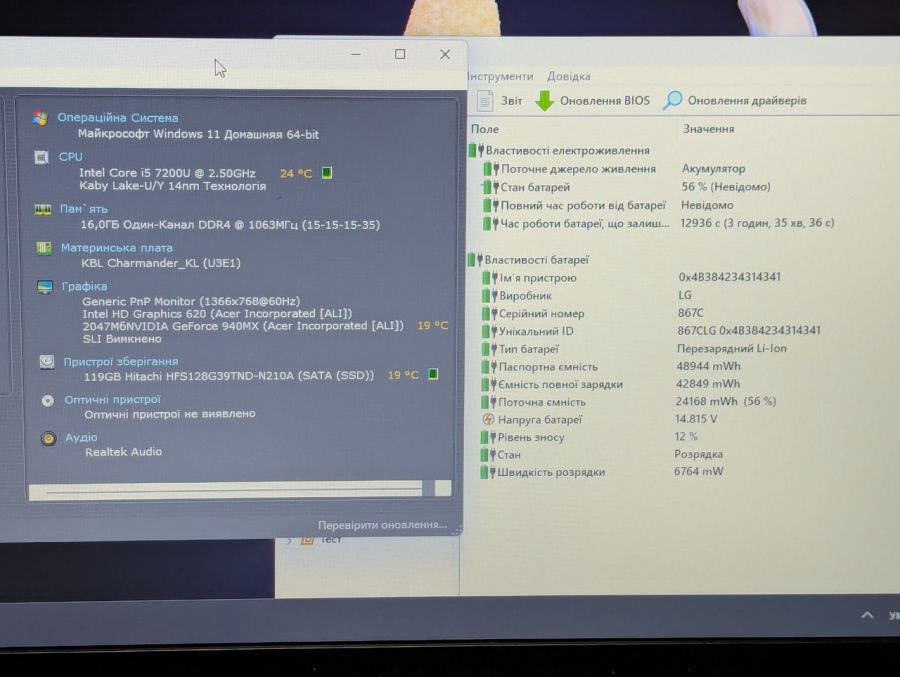This screenshot has width=900, height=677.
Task: Open the Графіка section heading
Action: pyautogui.click(x=84, y=286)
